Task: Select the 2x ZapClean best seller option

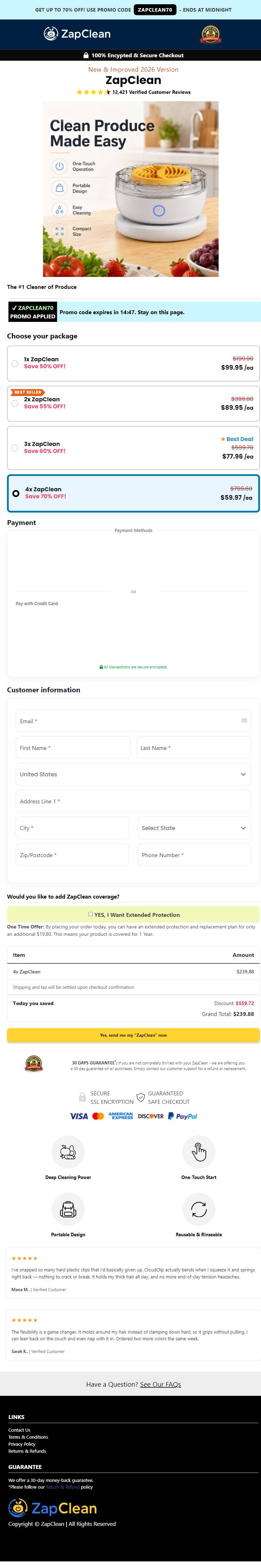Action: point(15,403)
